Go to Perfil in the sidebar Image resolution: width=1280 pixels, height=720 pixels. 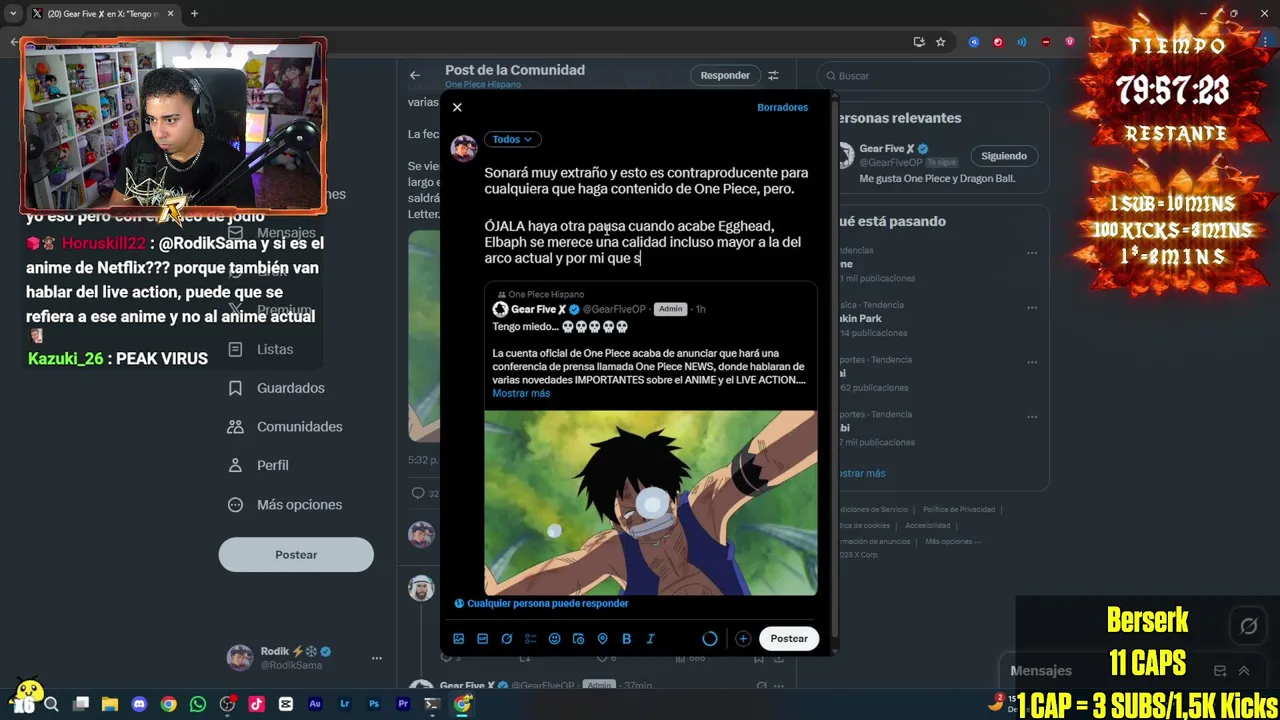pyautogui.click(x=258, y=465)
